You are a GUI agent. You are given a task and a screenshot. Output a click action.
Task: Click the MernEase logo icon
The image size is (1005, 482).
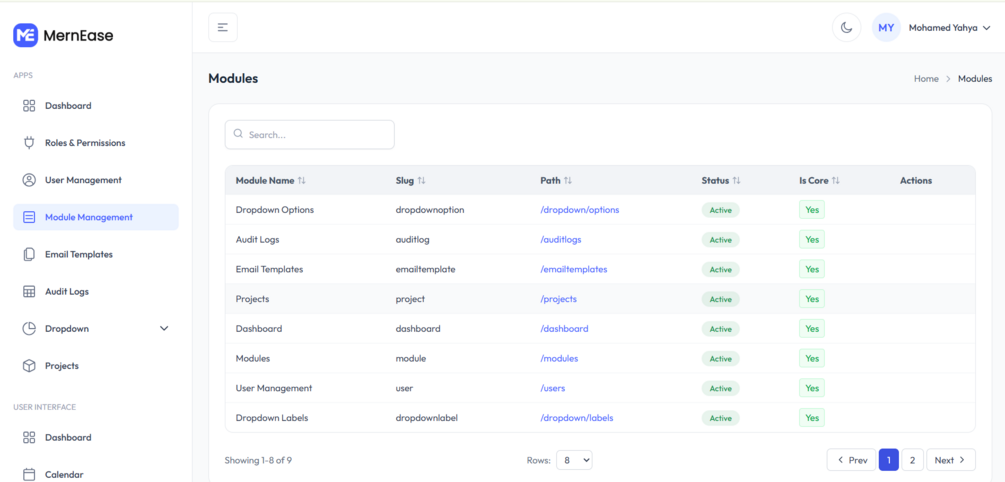26,35
